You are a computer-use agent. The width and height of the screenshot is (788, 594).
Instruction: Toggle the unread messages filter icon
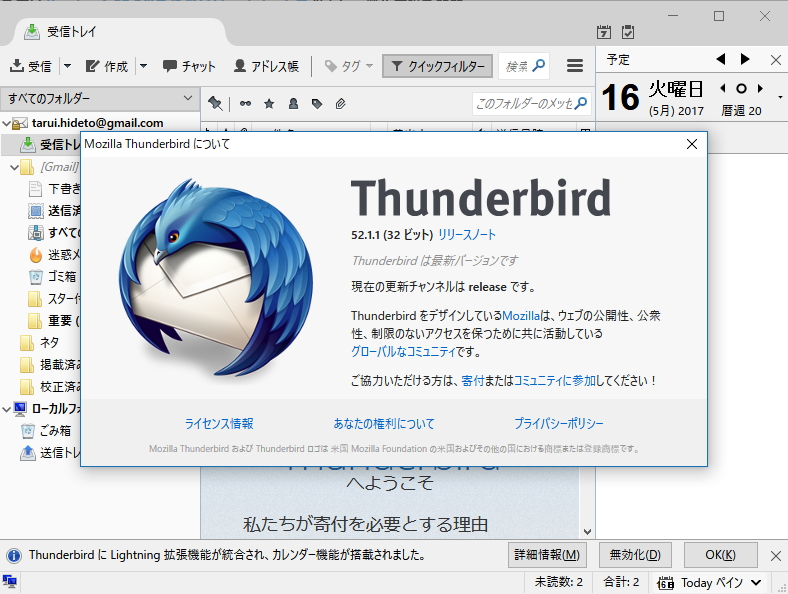[245, 104]
